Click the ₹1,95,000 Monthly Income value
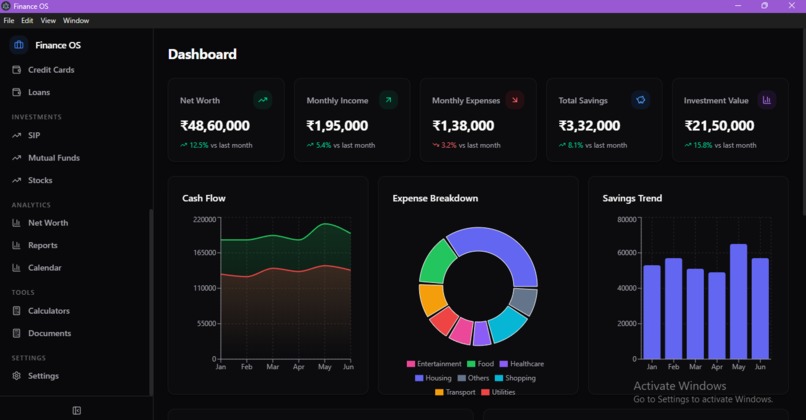806x420 pixels. [x=337, y=126]
